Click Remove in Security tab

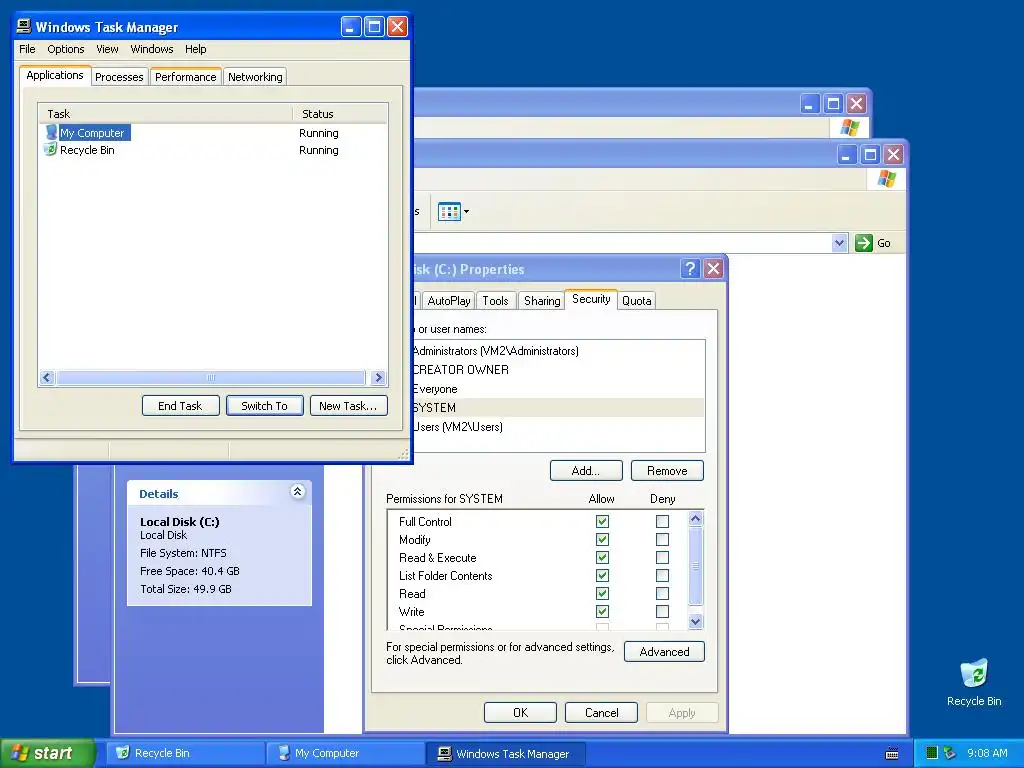(667, 471)
